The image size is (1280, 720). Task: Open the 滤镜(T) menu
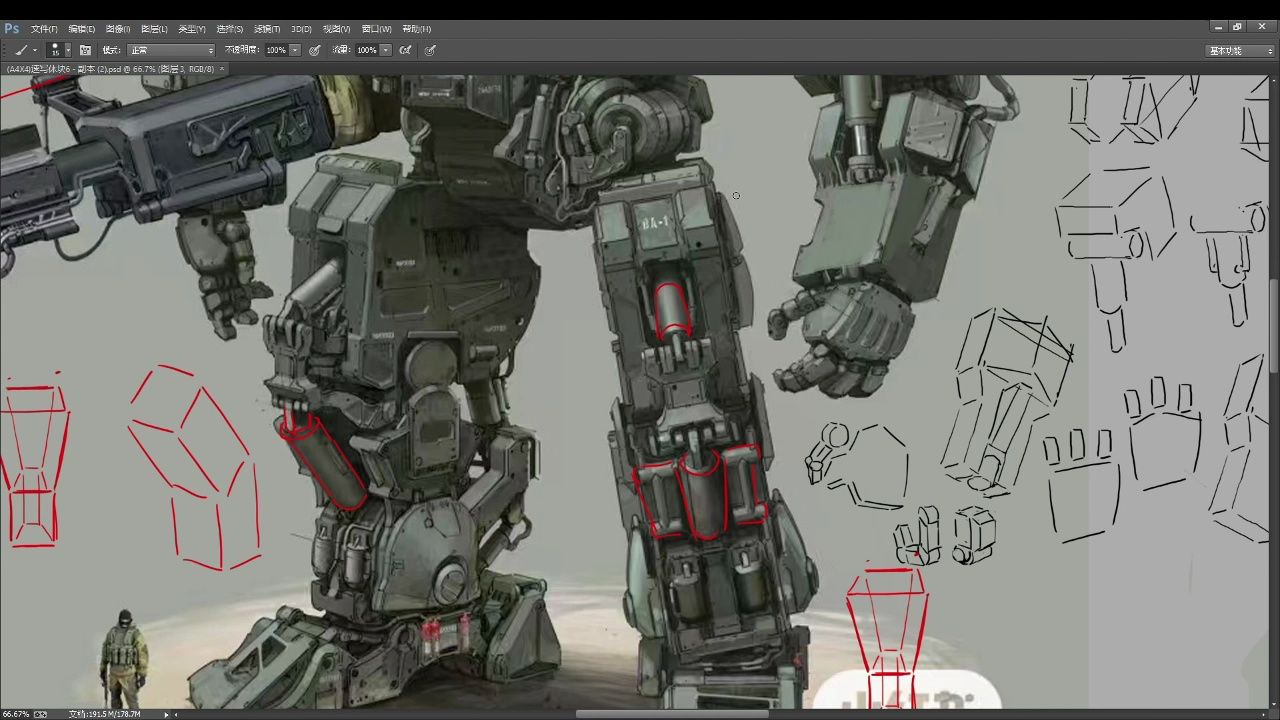coord(267,29)
